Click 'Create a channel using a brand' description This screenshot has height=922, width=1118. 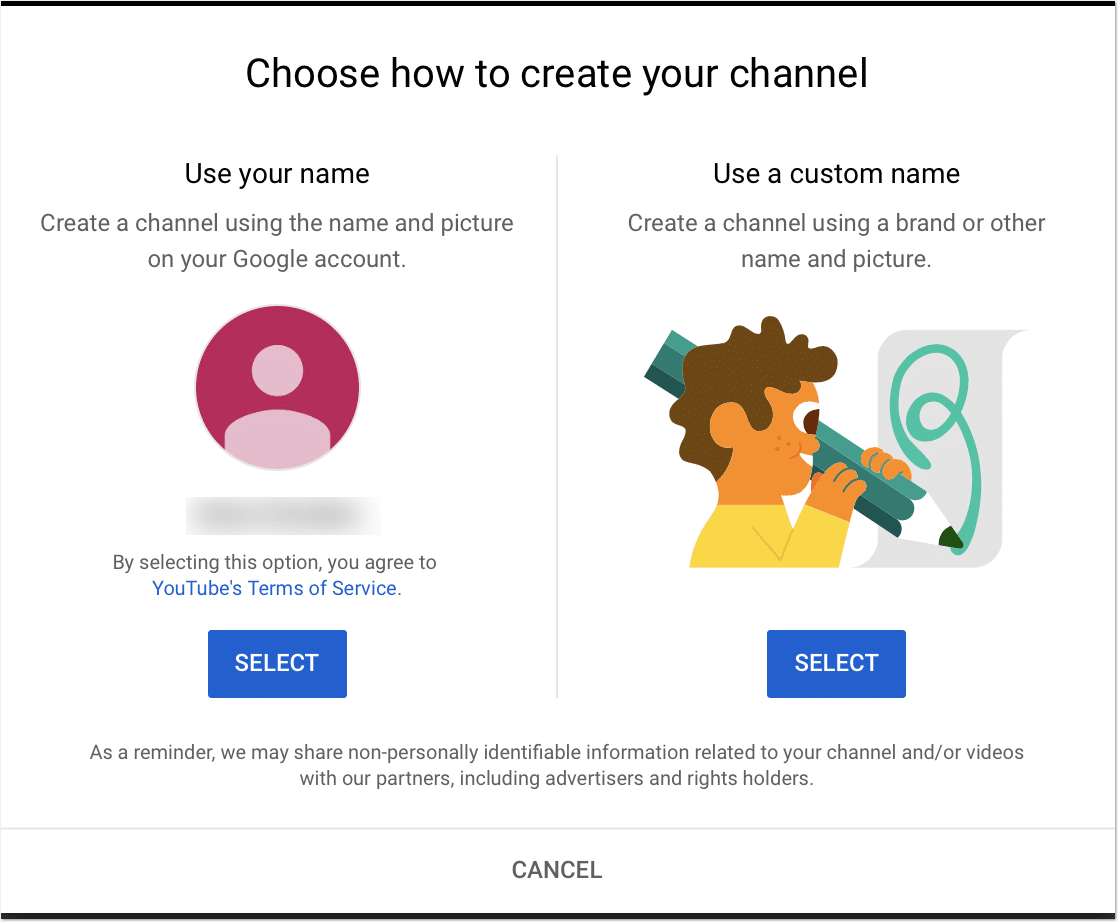pos(836,241)
